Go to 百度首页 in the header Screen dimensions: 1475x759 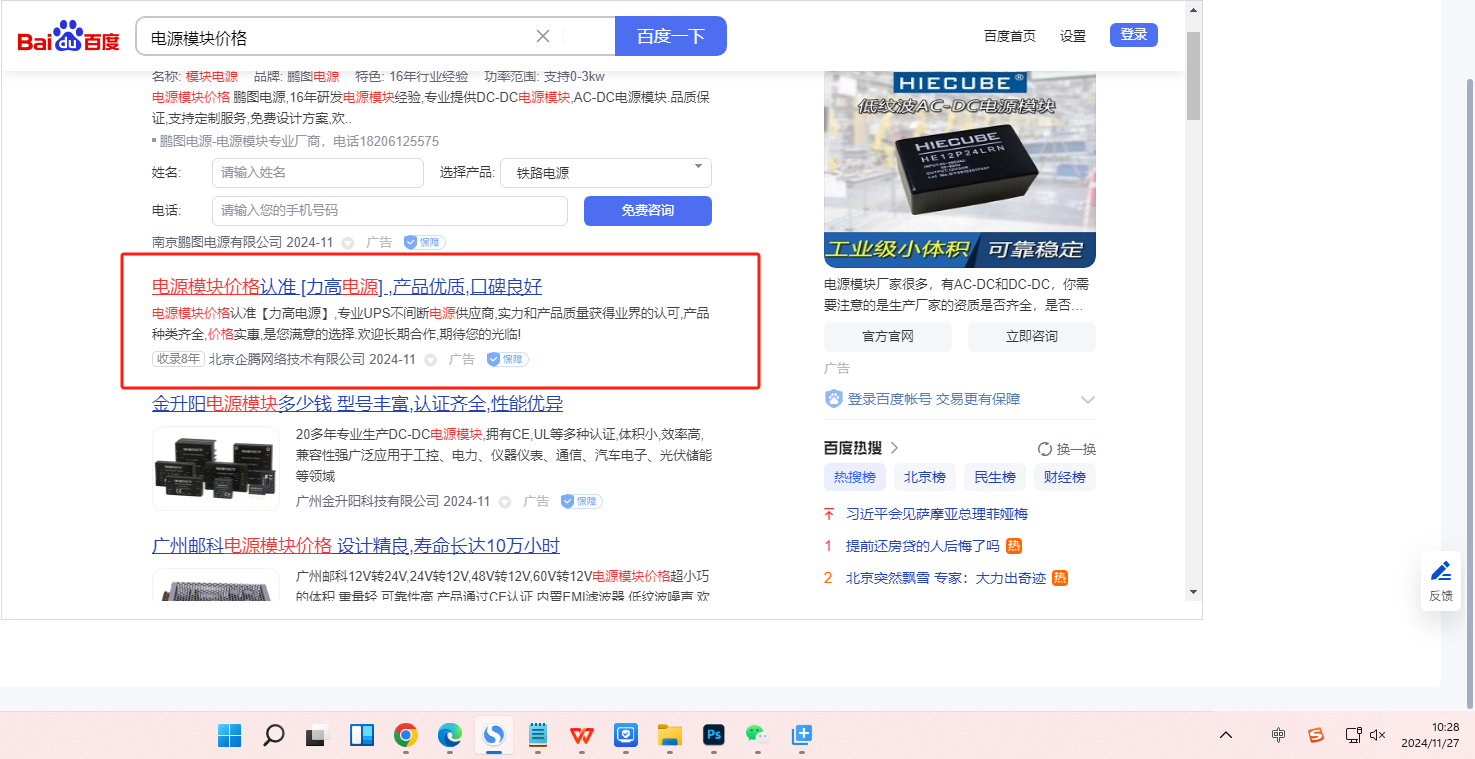pos(1010,36)
